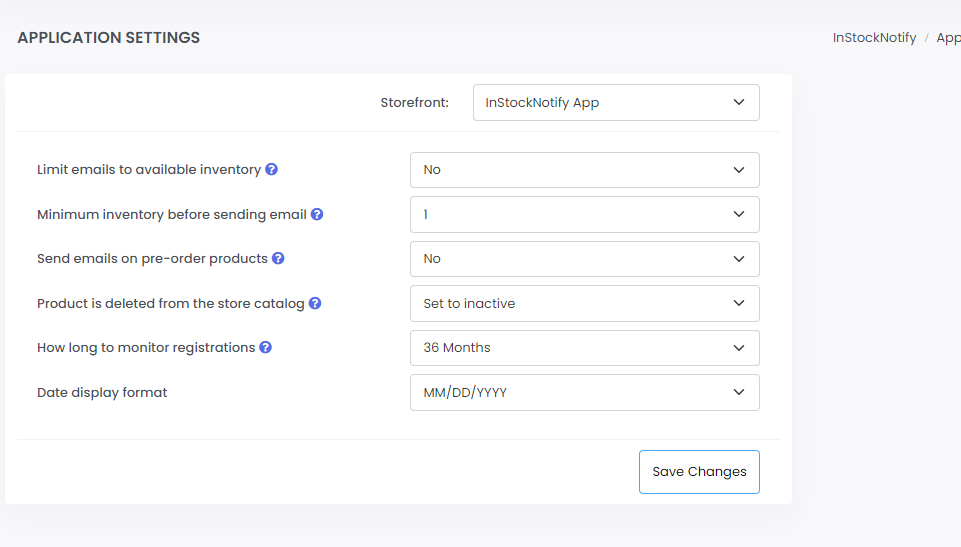
Task: Click help icon beside Product is deleted setting
Action: point(315,303)
